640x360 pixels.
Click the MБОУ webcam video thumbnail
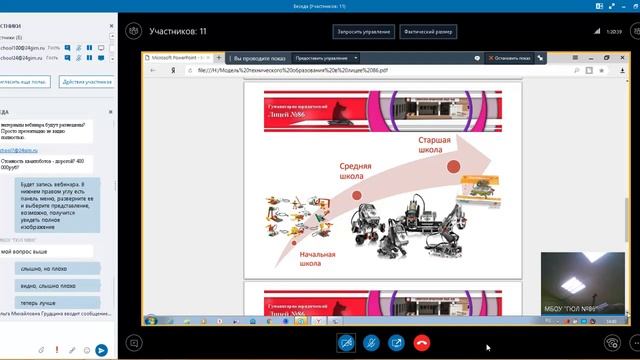click(x=582, y=283)
